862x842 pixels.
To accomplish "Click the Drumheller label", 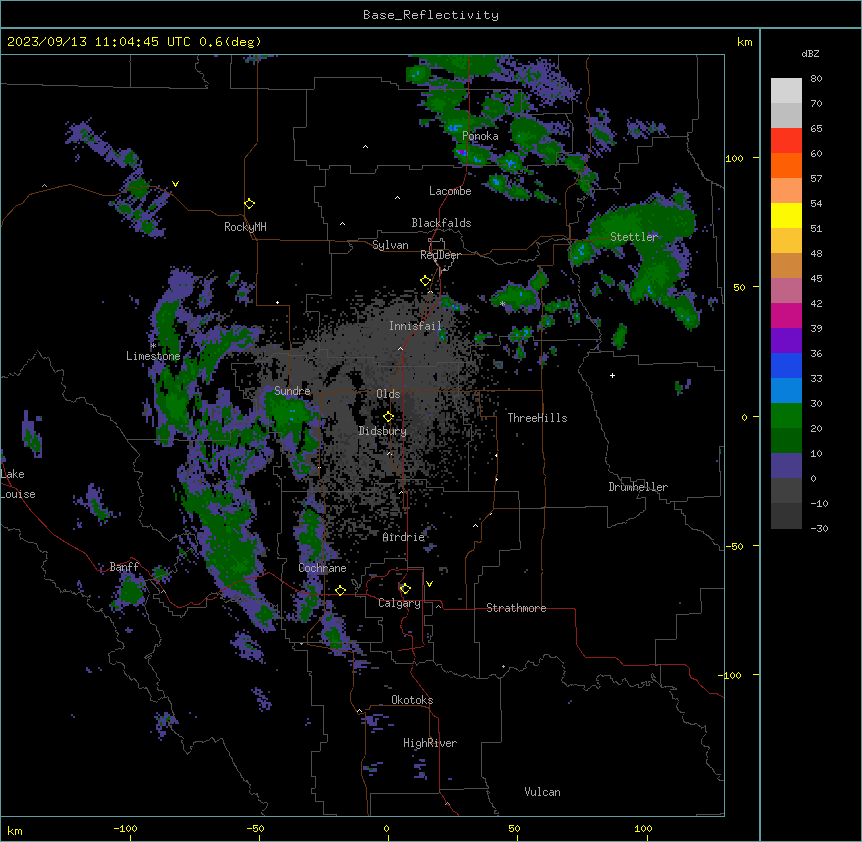I will pos(638,487).
